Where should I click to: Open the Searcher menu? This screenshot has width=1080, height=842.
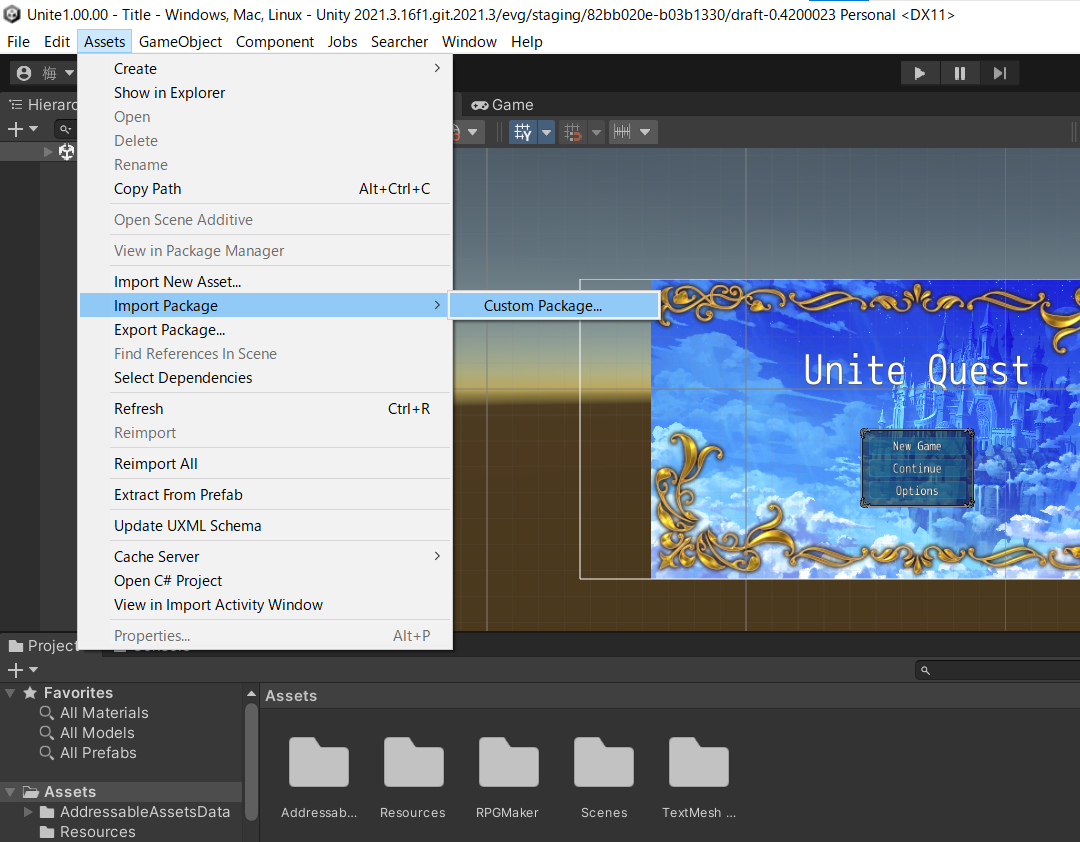tap(399, 42)
